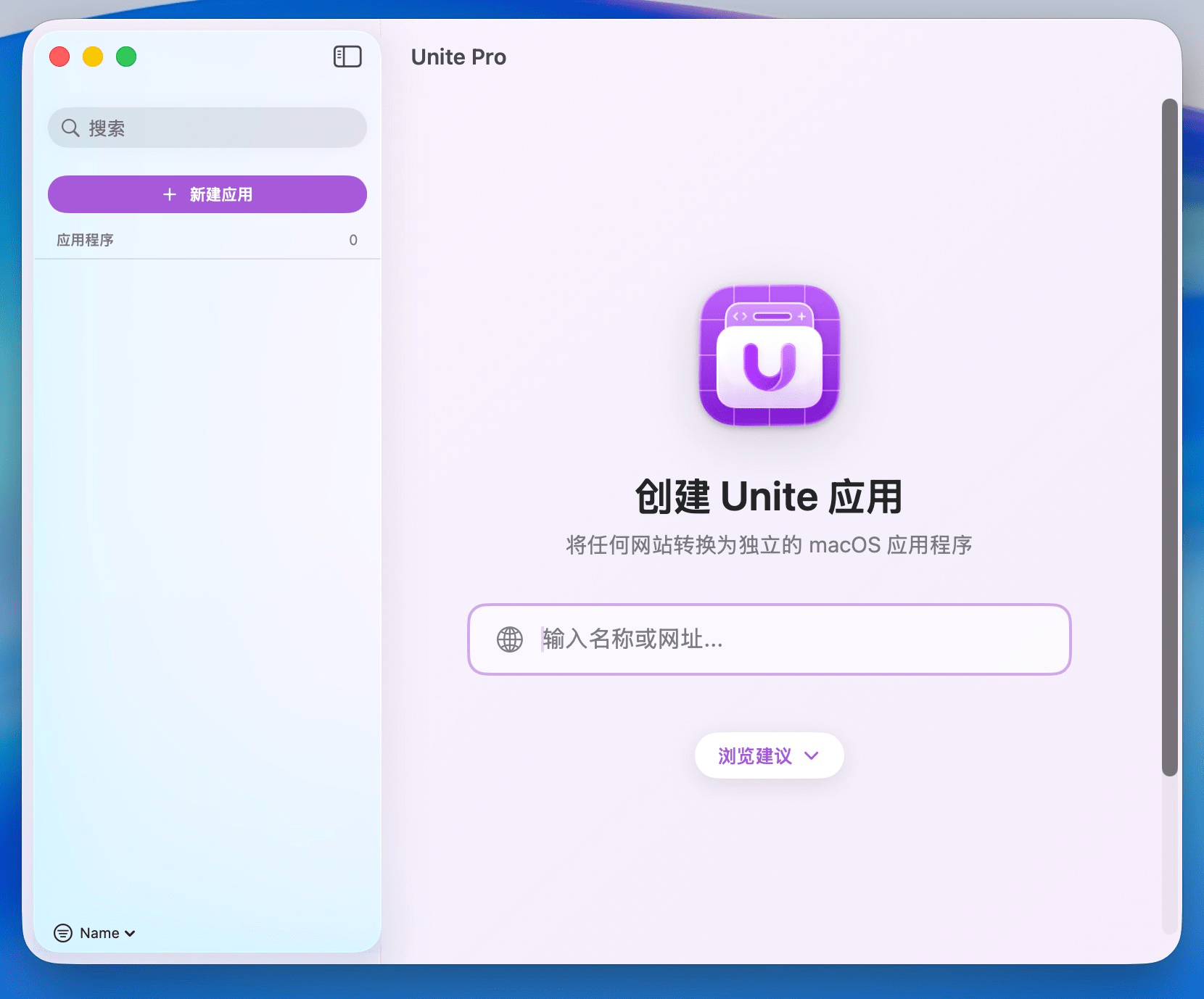Viewport: 1204px width, 999px height.
Task: Click the applications count showing 0
Action: [354, 240]
